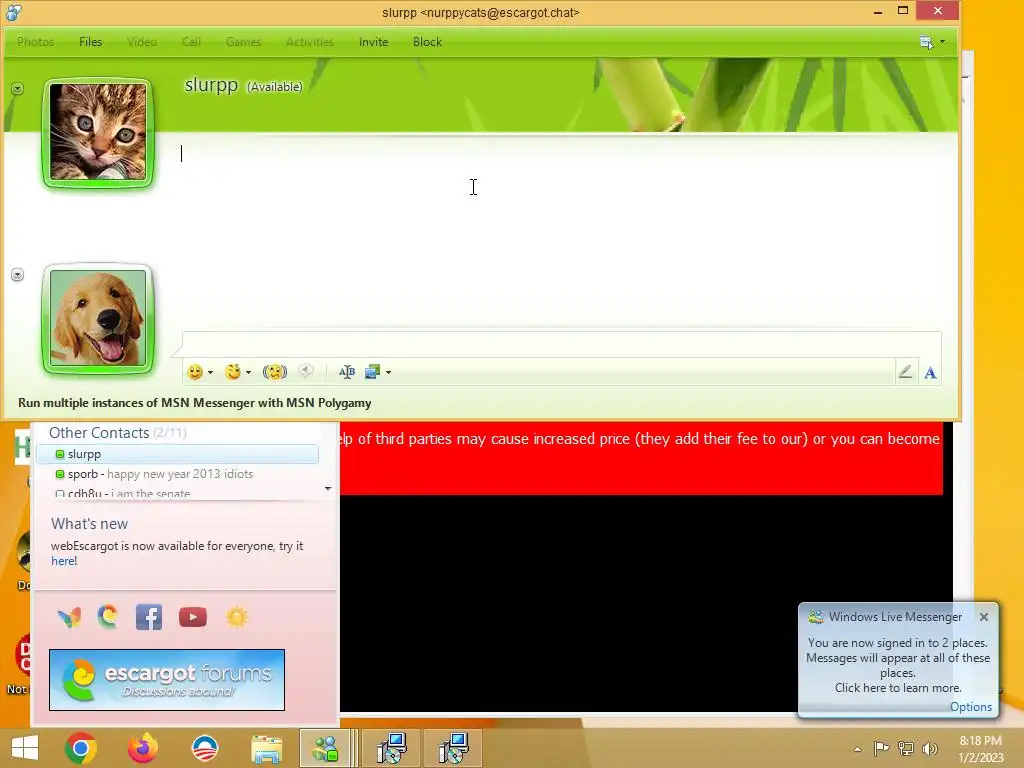Switch to Messenger taskbar button
Viewport: 1024px width, 768px height.
[x=325, y=748]
